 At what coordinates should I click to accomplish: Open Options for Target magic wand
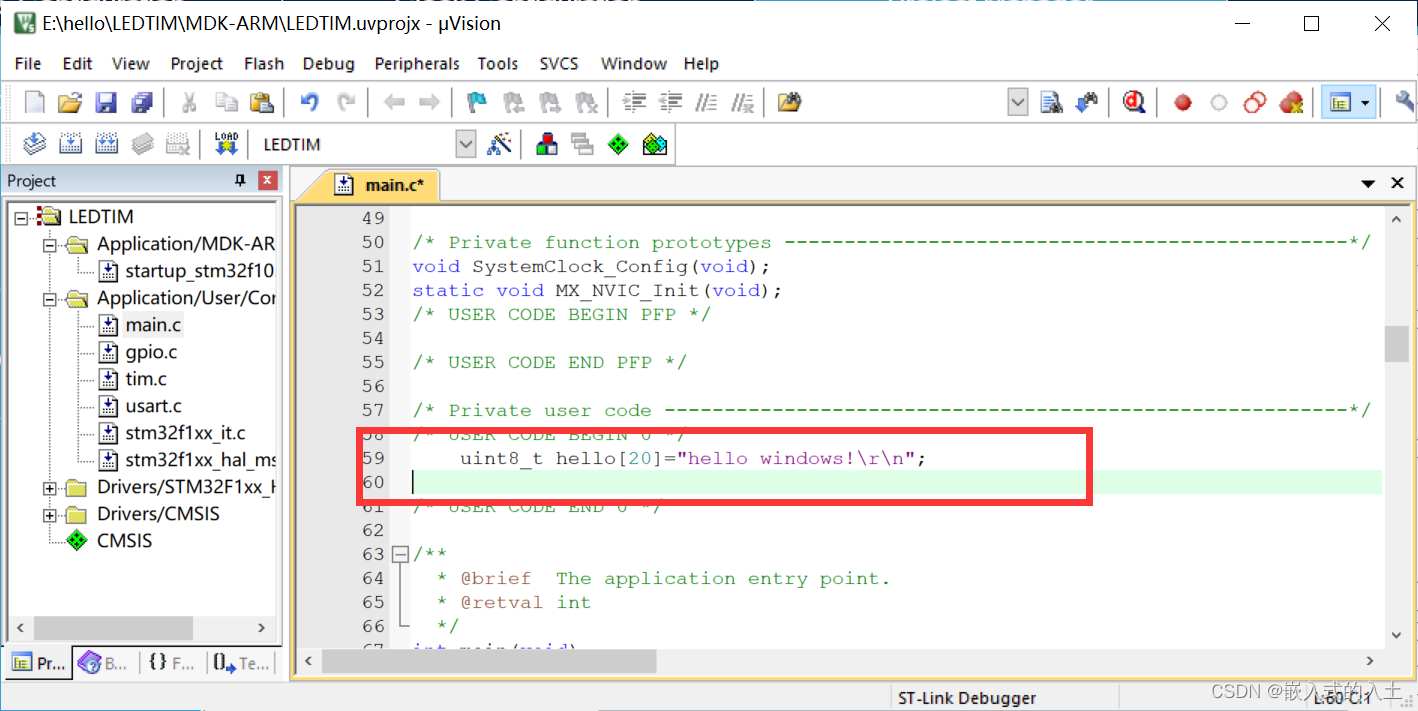tap(500, 144)
